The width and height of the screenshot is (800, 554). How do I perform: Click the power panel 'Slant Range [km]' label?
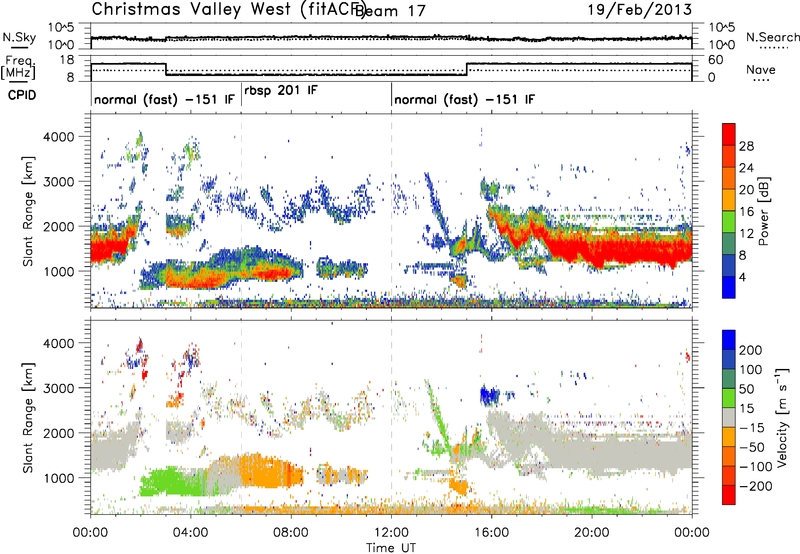(28, 211)
